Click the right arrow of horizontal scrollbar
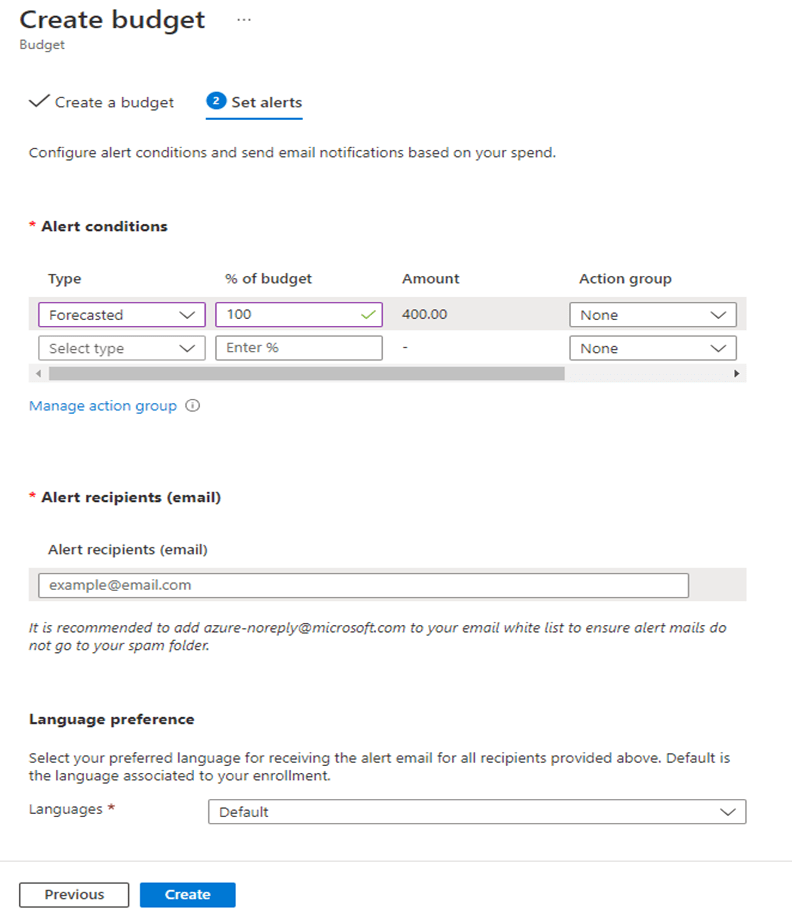The width and height of the screenshot is (792, 919). [737, 373]
